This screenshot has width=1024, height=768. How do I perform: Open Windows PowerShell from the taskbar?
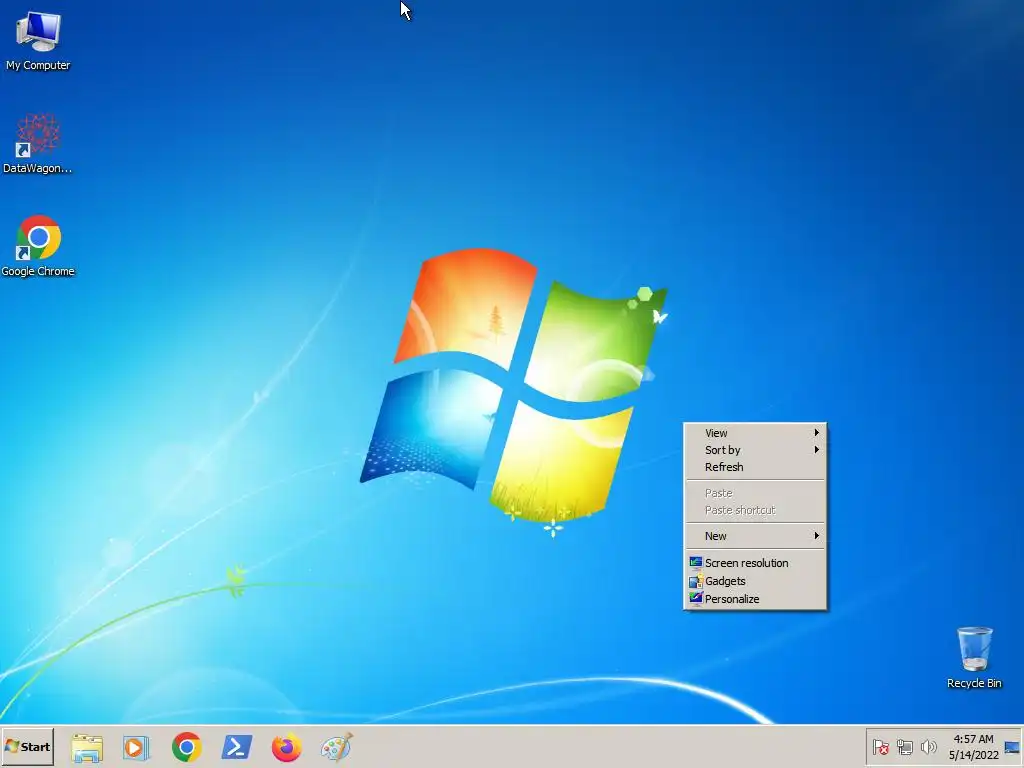[236, 747]
